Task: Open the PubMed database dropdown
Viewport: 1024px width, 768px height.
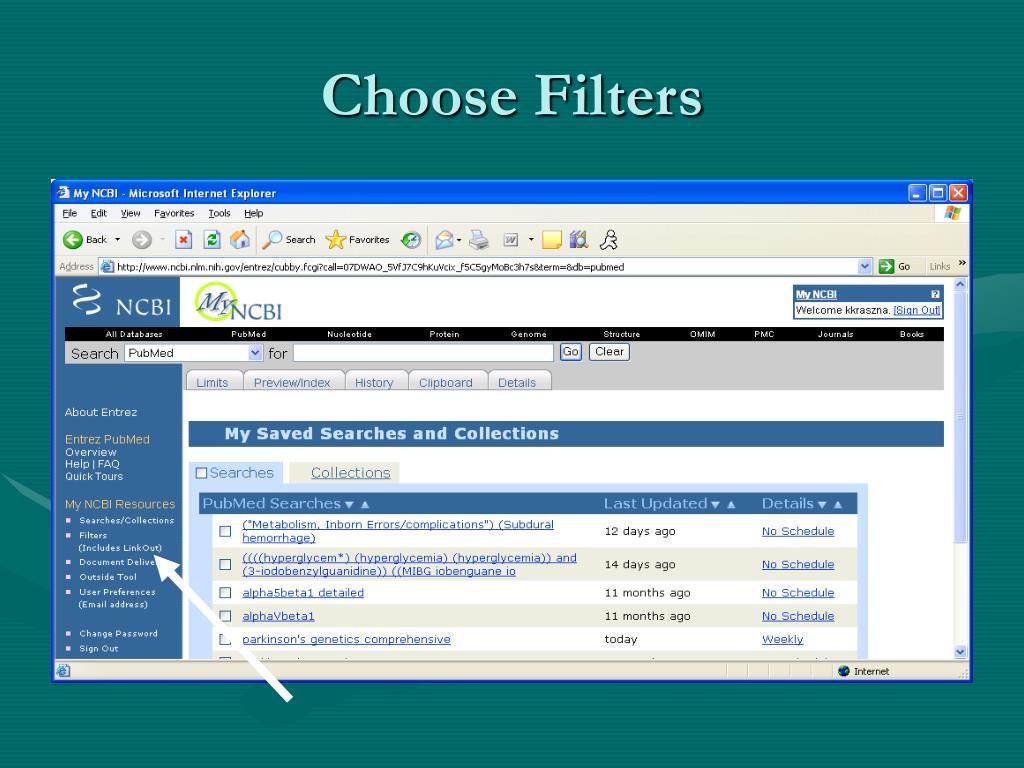Action: point(255,353)
